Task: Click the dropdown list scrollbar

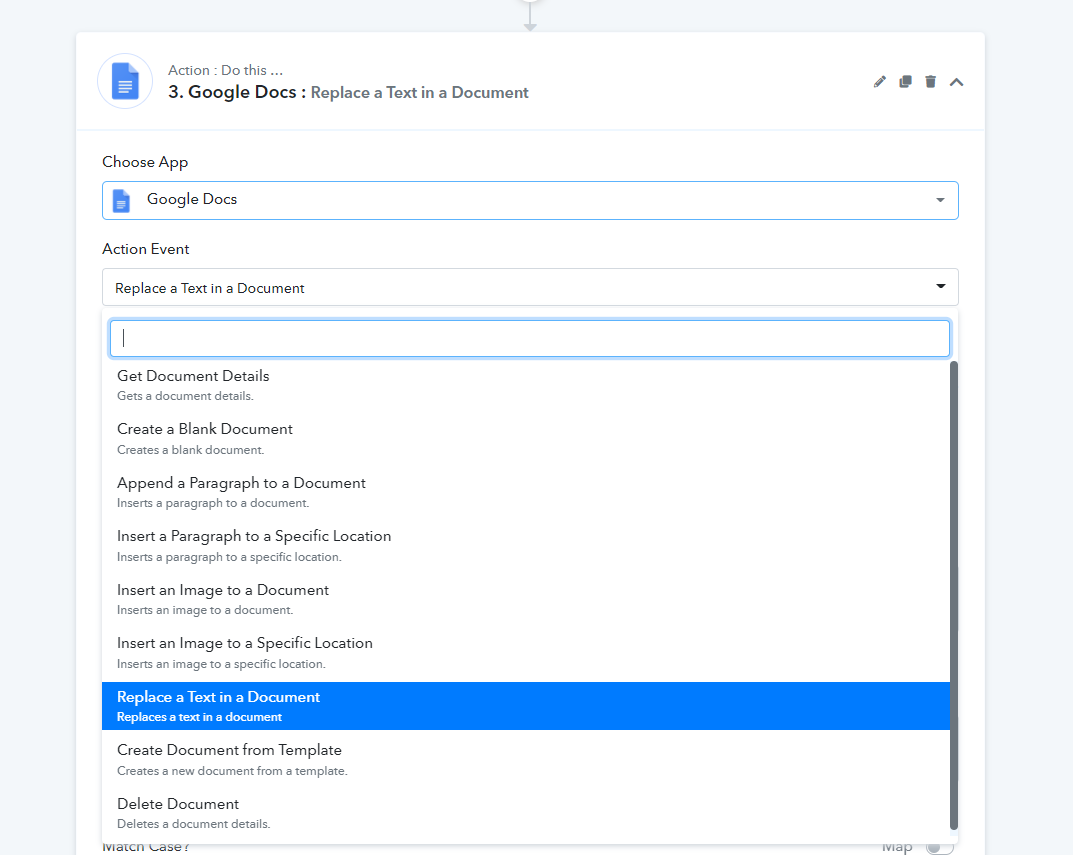Action: click(954, 595)
